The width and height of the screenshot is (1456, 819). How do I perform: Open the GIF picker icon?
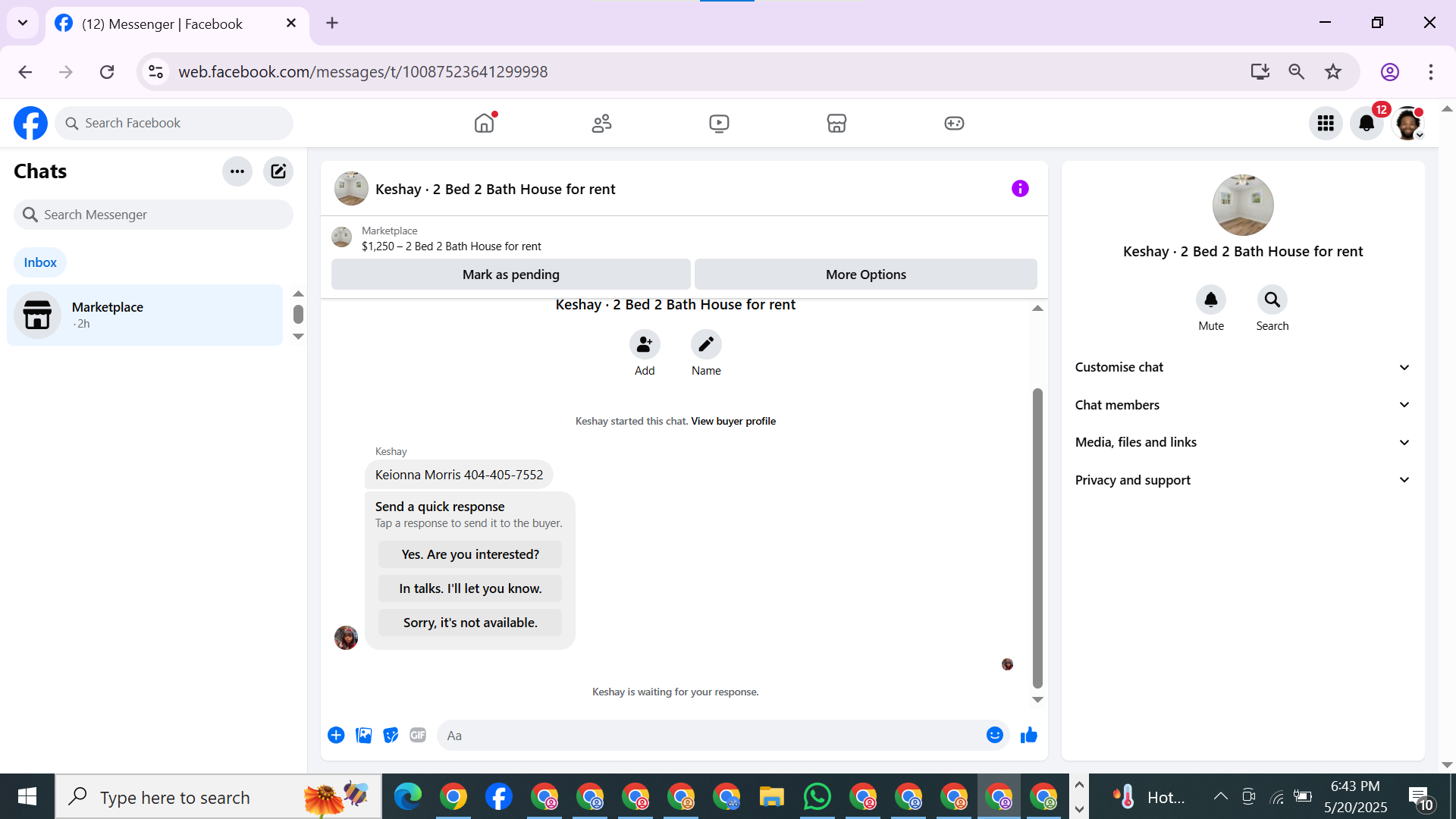[418, 735]
